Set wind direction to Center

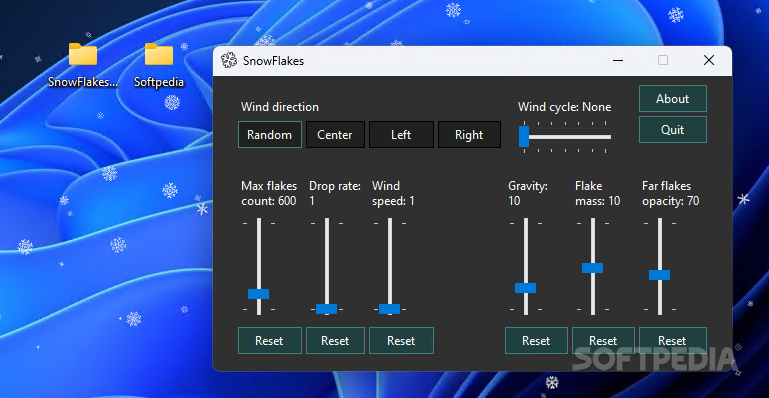(x=335, y=135)
